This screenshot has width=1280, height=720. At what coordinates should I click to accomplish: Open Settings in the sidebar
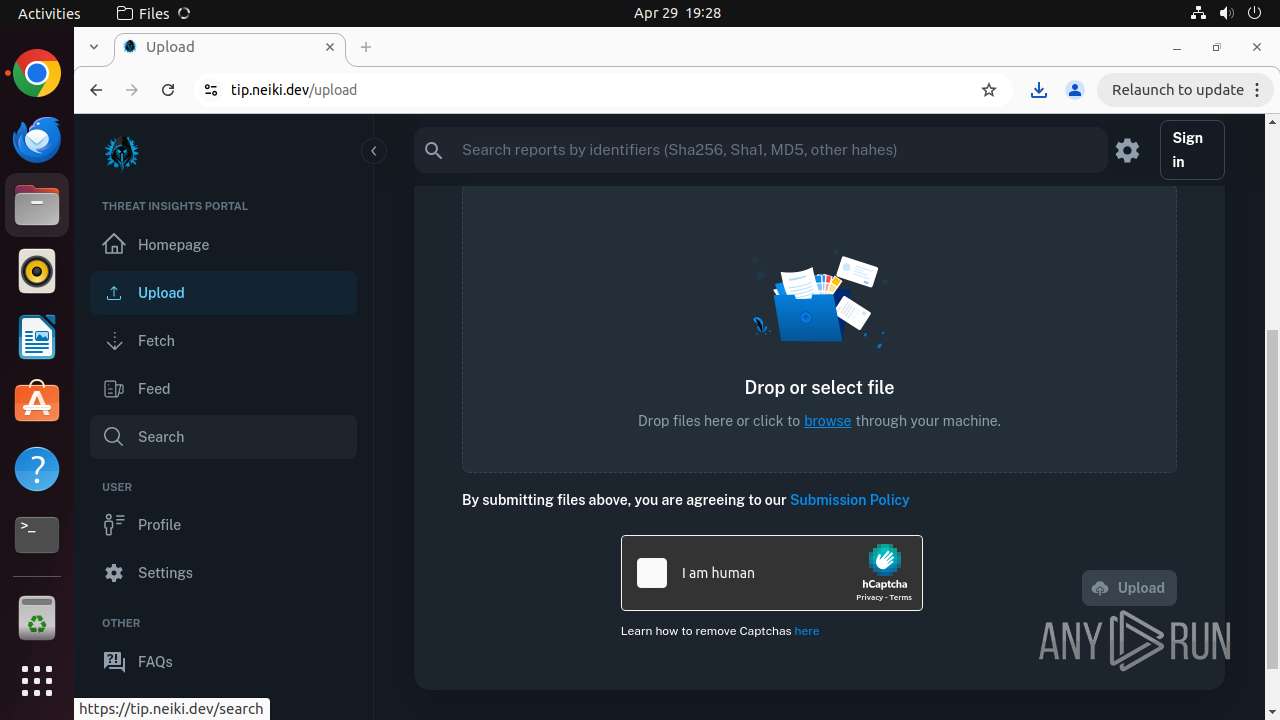pos(223,573)
